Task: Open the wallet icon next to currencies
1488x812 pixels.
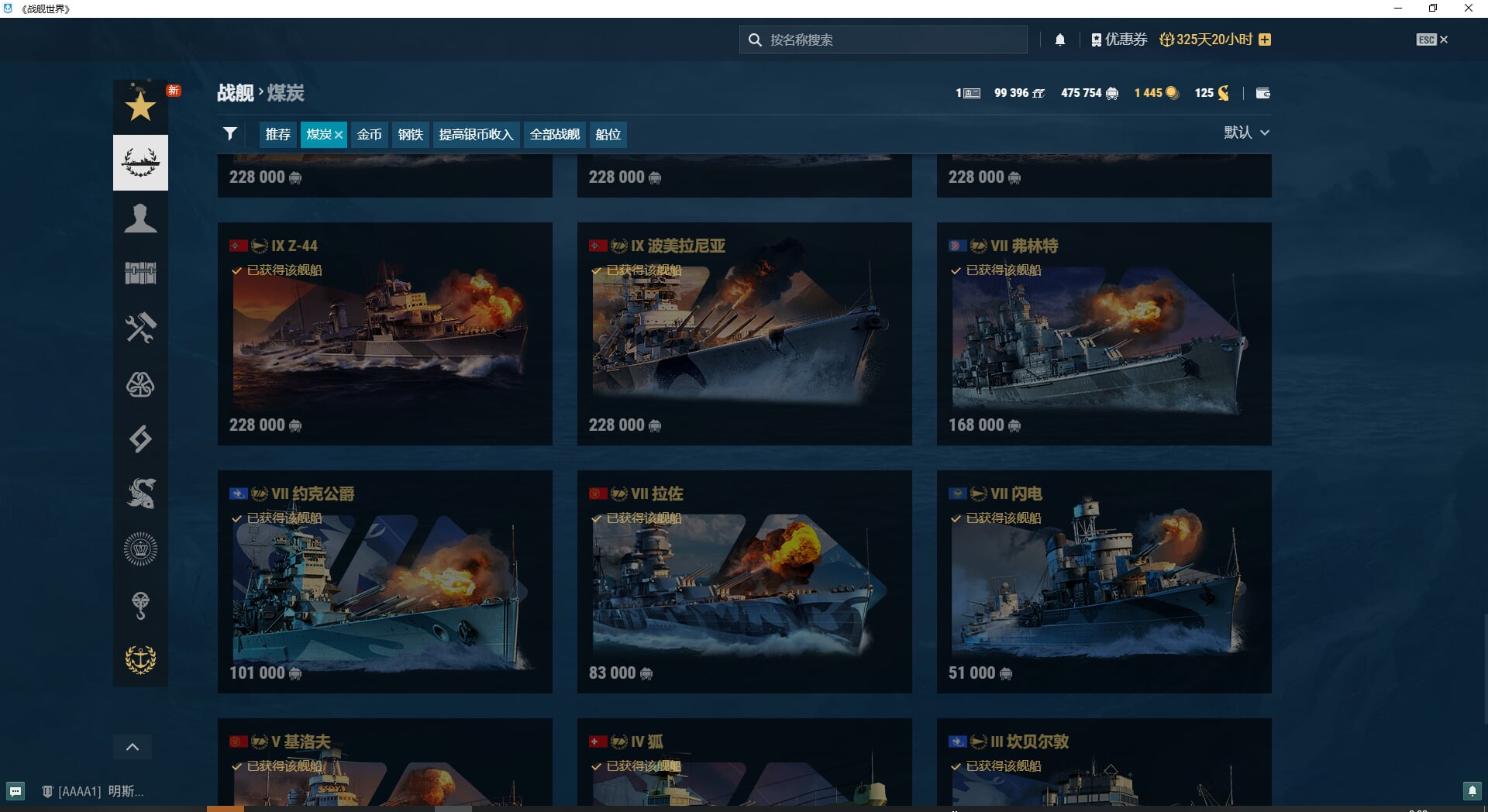Action: [x=1262, y=93]
